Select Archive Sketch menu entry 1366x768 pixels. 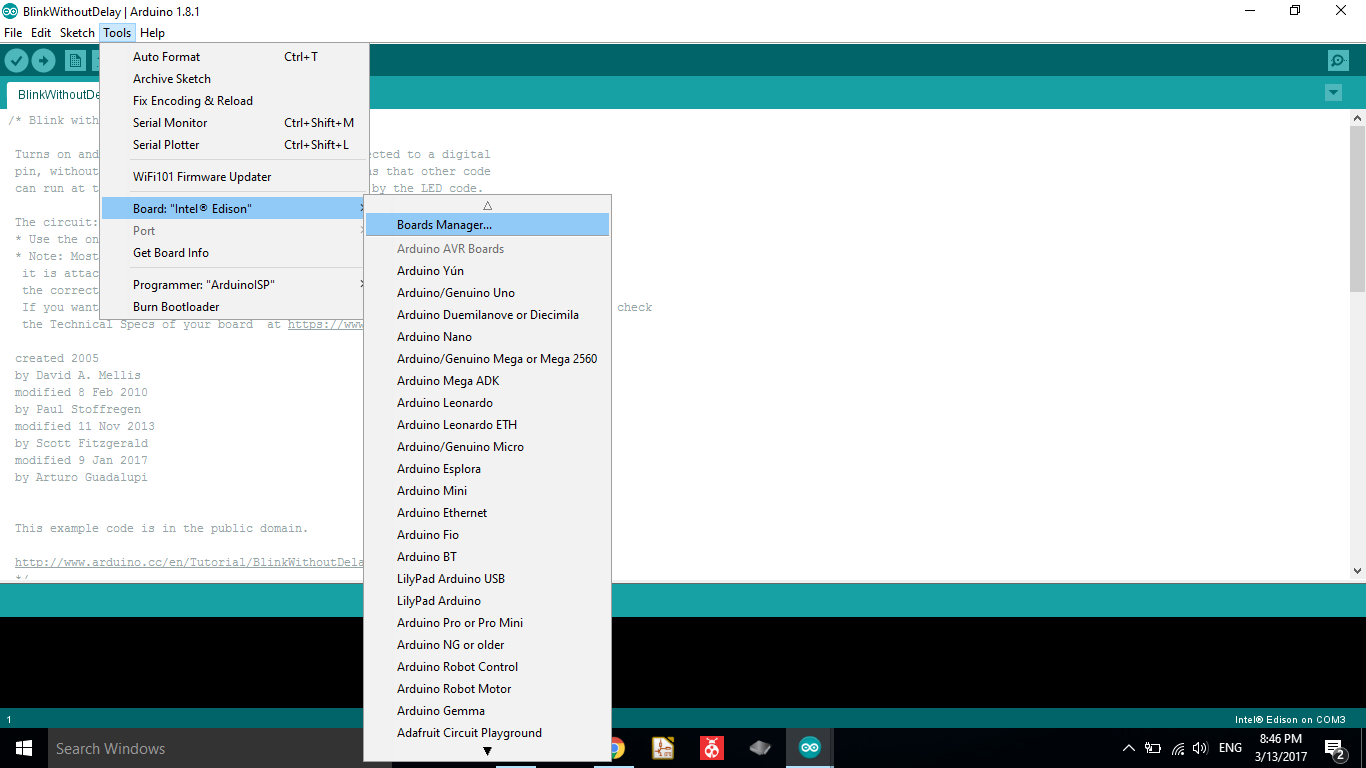coord(234,79)
